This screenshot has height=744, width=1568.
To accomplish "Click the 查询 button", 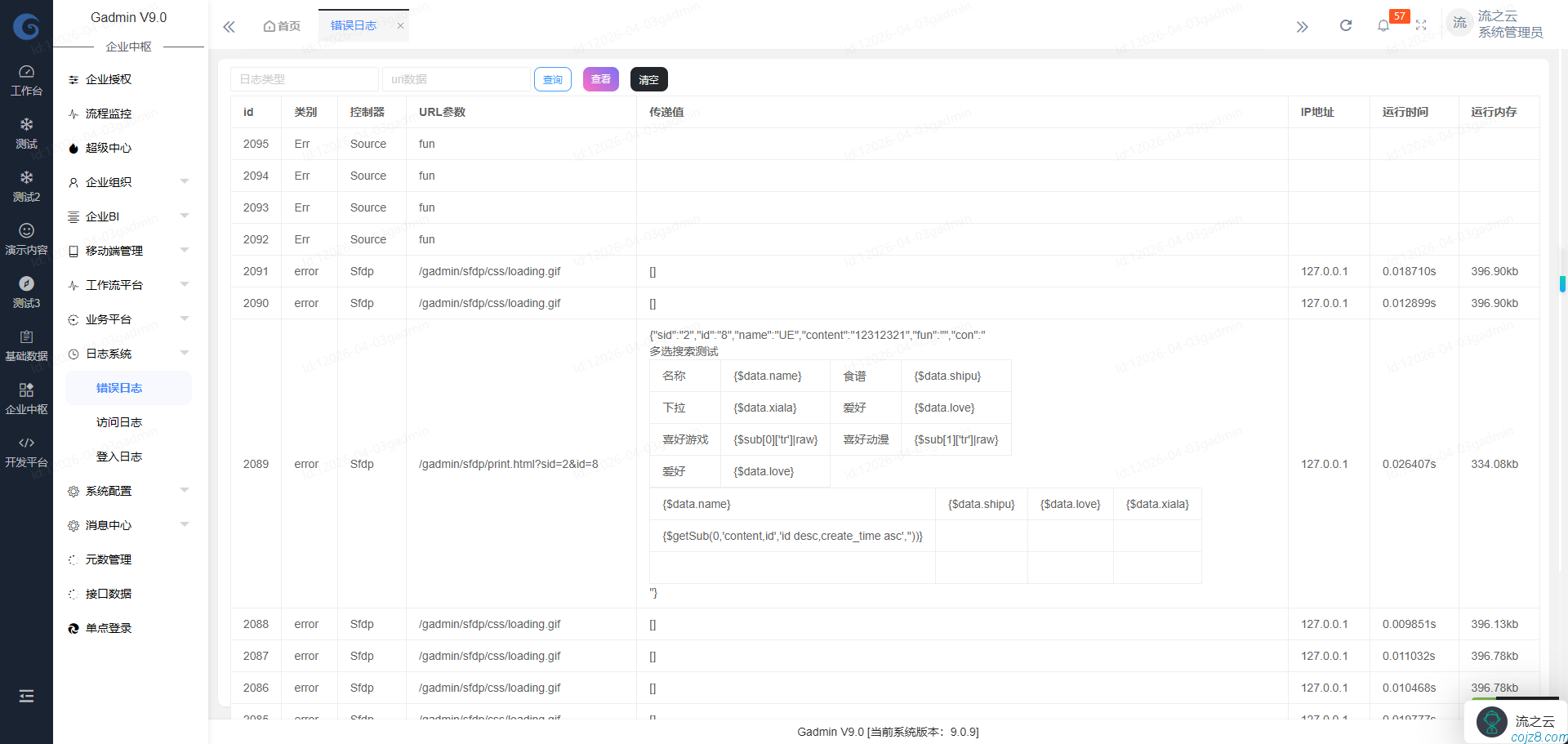I will (553, 78).
